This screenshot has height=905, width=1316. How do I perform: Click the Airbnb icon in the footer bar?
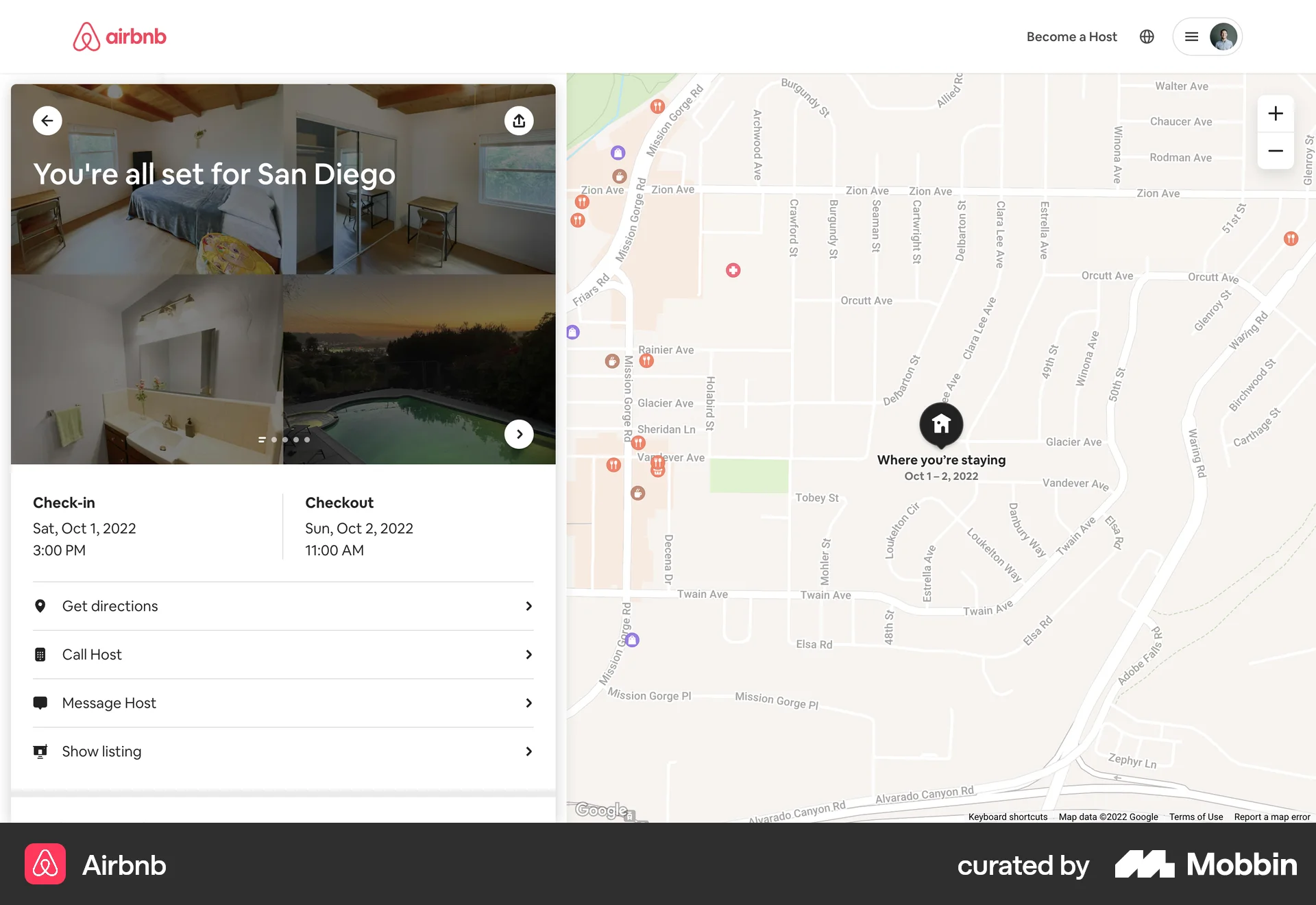click(x=45, y=865)
